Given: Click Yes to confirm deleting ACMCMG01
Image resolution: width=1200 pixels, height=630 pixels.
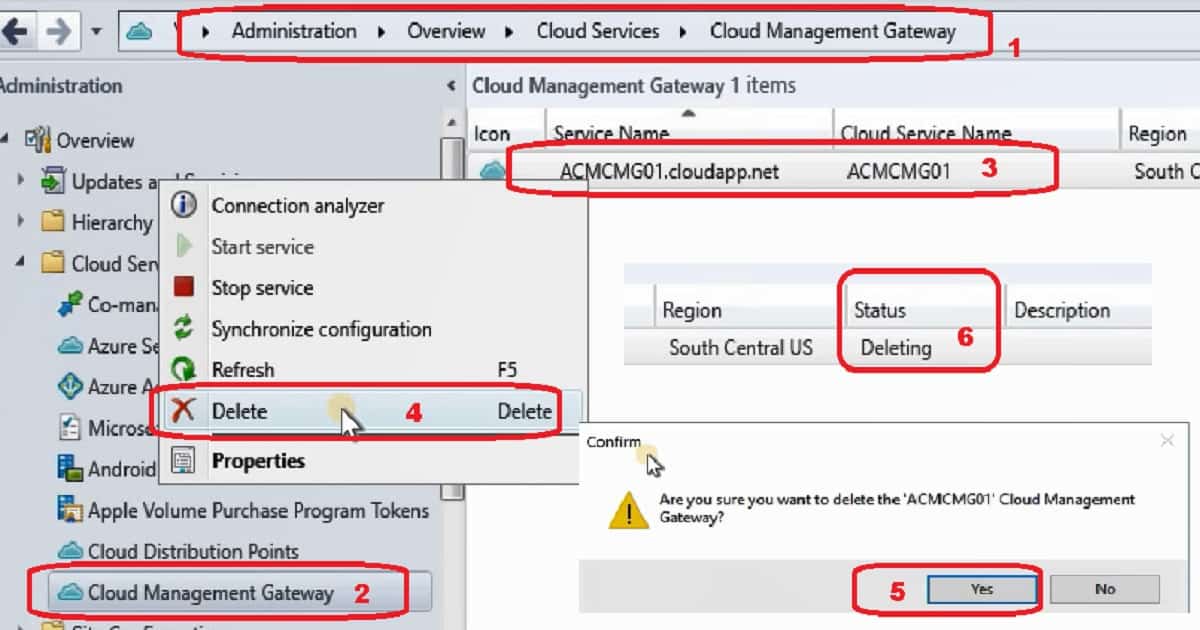Looking at the screenshot, I should 981,589.
